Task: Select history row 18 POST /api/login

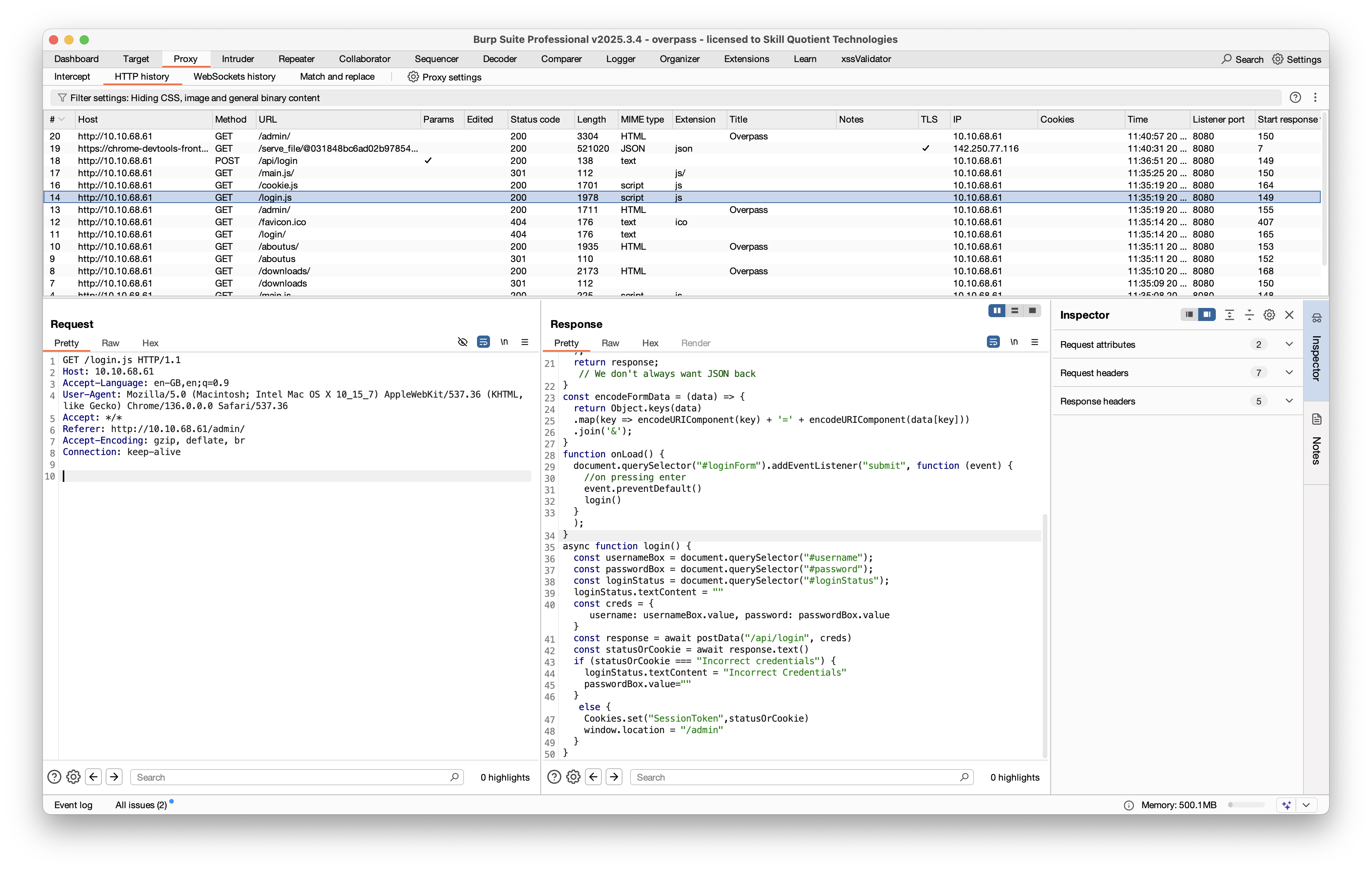Action: click(x=682, y=161)
